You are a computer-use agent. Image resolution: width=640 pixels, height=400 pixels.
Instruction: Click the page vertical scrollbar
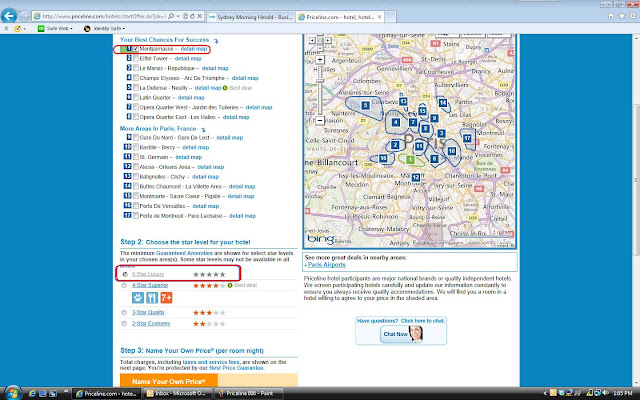pos(636,180)
